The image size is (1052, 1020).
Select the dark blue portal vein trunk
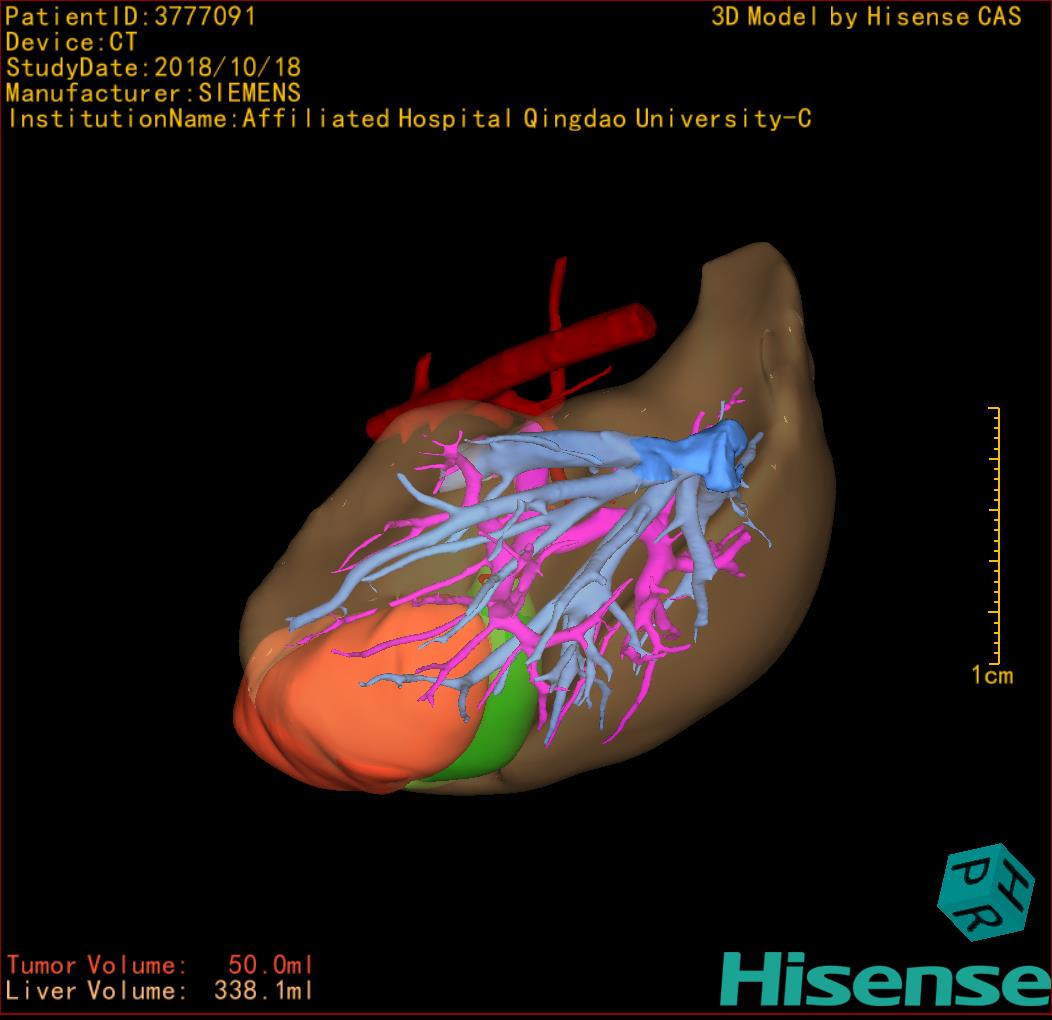tap(698, 455)
